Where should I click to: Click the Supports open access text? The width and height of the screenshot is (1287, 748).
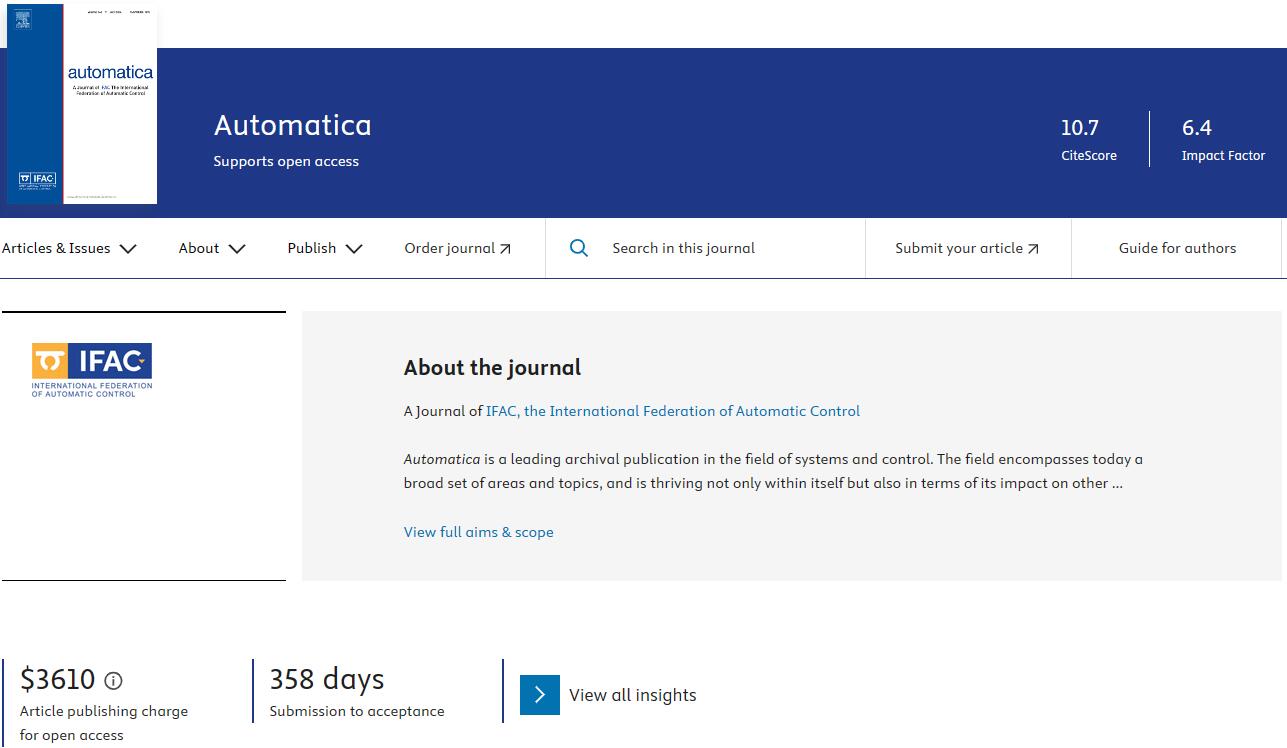click(x=286, y=161)
